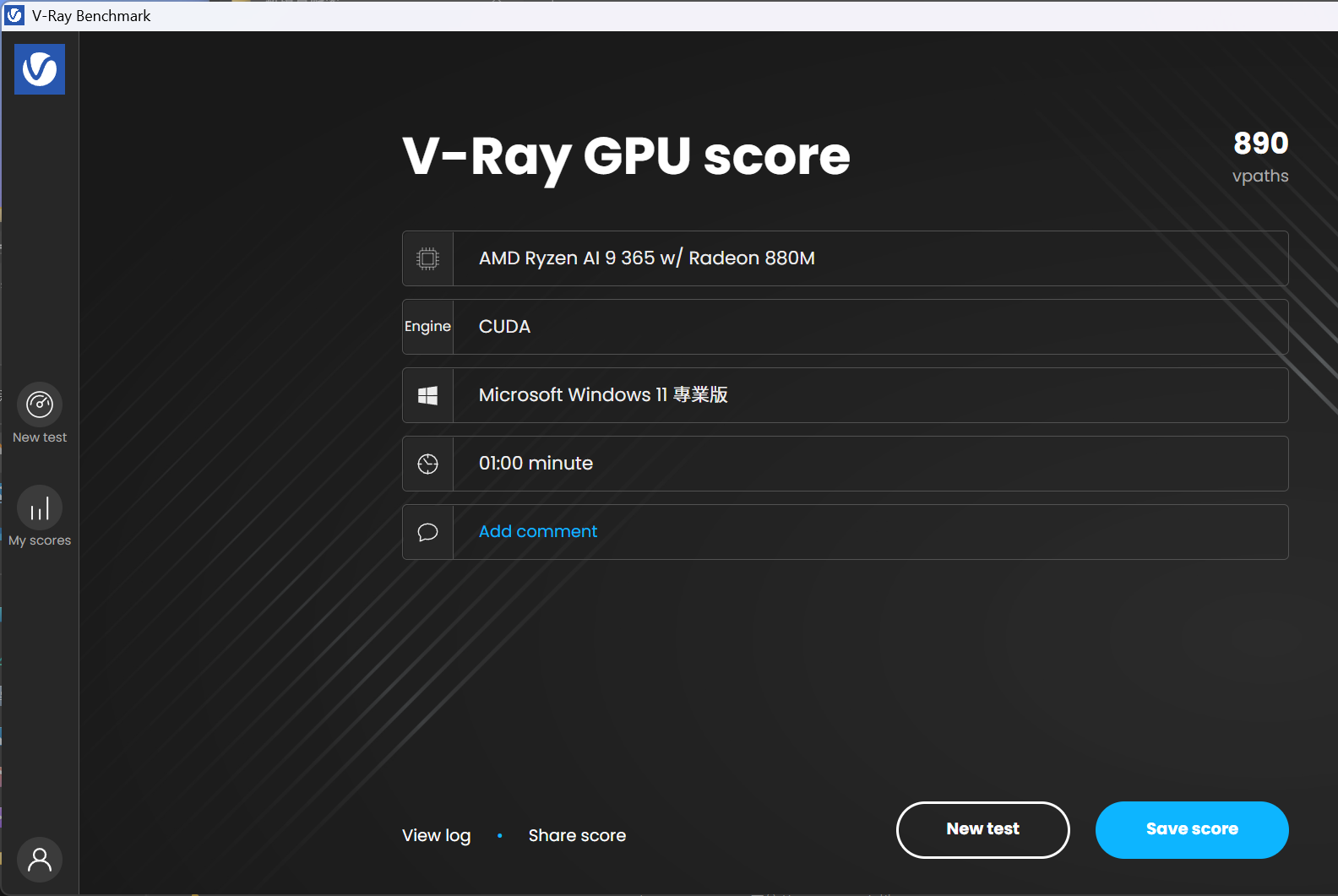Screen dimensions: 1338x896
Task: Click the Microsoft Windows 11 row text
Action: (603, 395)
